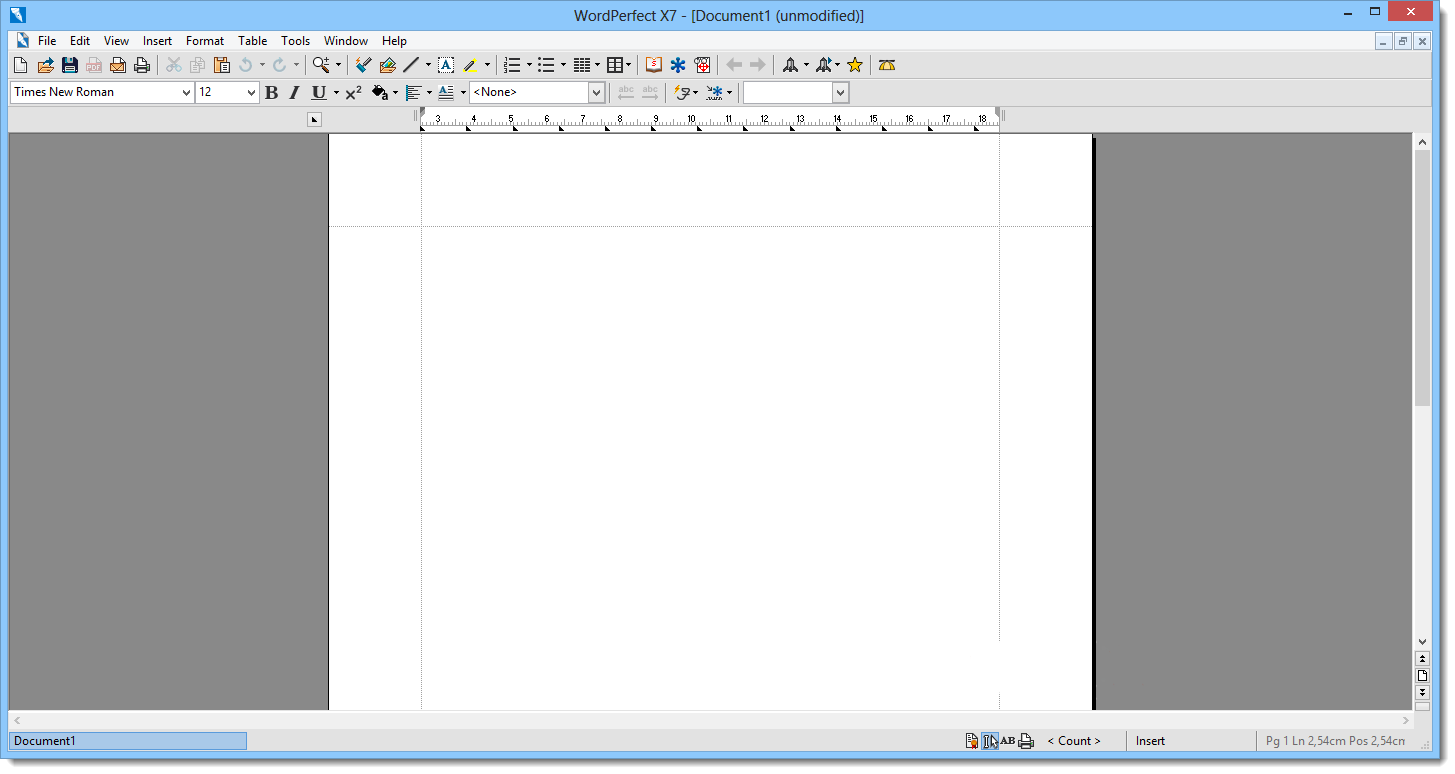Send document by email envelope icon

[118, 65]
